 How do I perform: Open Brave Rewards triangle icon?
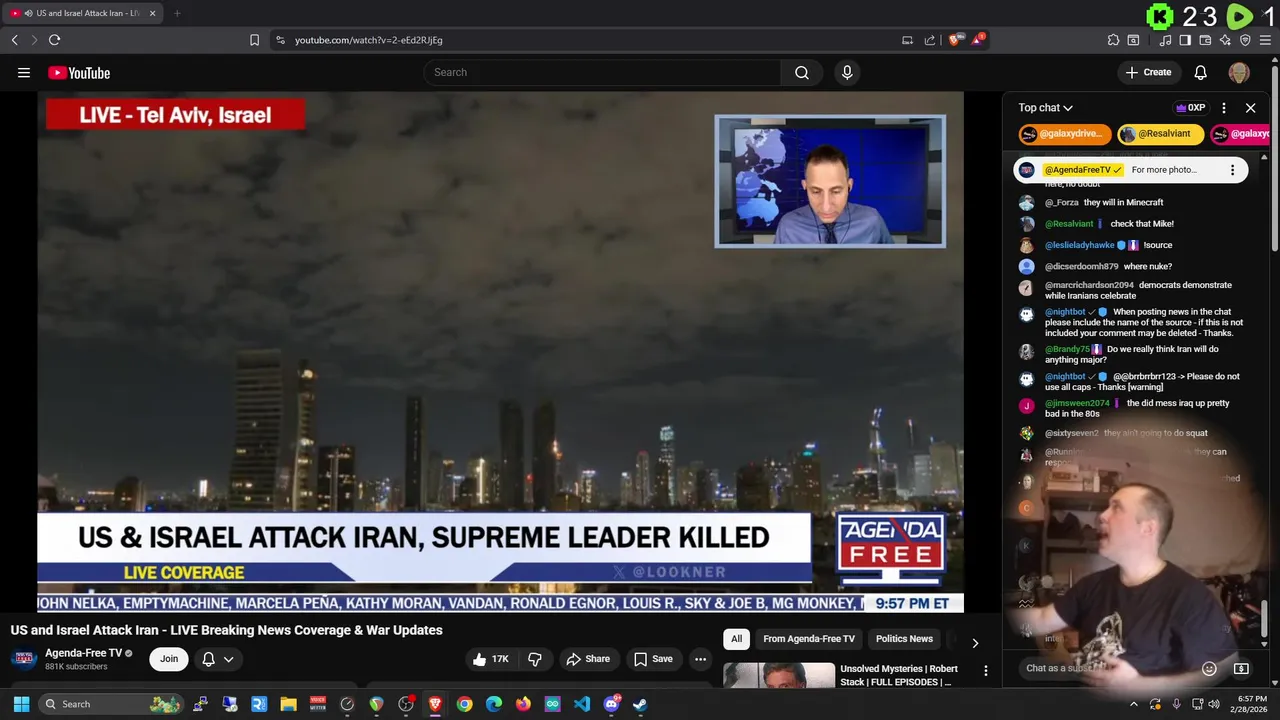click(x=978, y=40)
